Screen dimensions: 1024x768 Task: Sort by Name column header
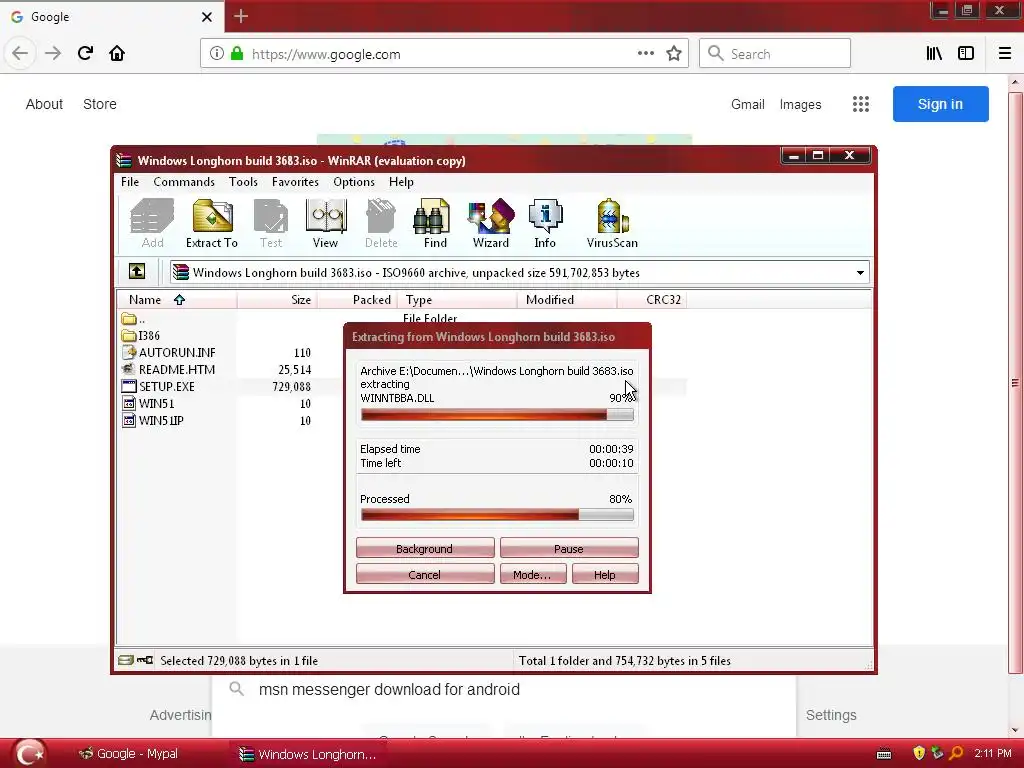point(176,300)
